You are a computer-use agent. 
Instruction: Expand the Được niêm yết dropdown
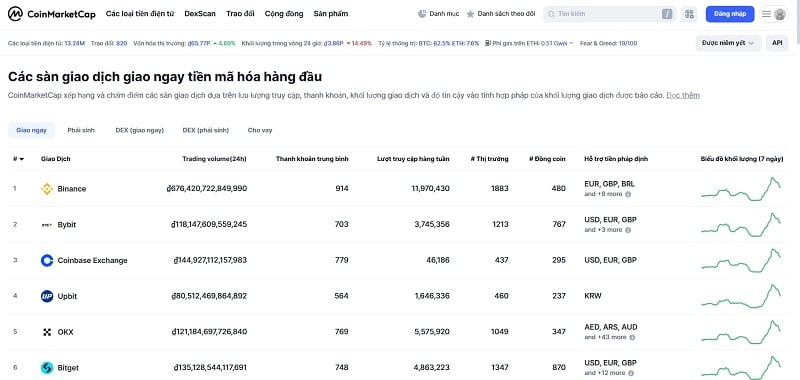click(729, 43)
